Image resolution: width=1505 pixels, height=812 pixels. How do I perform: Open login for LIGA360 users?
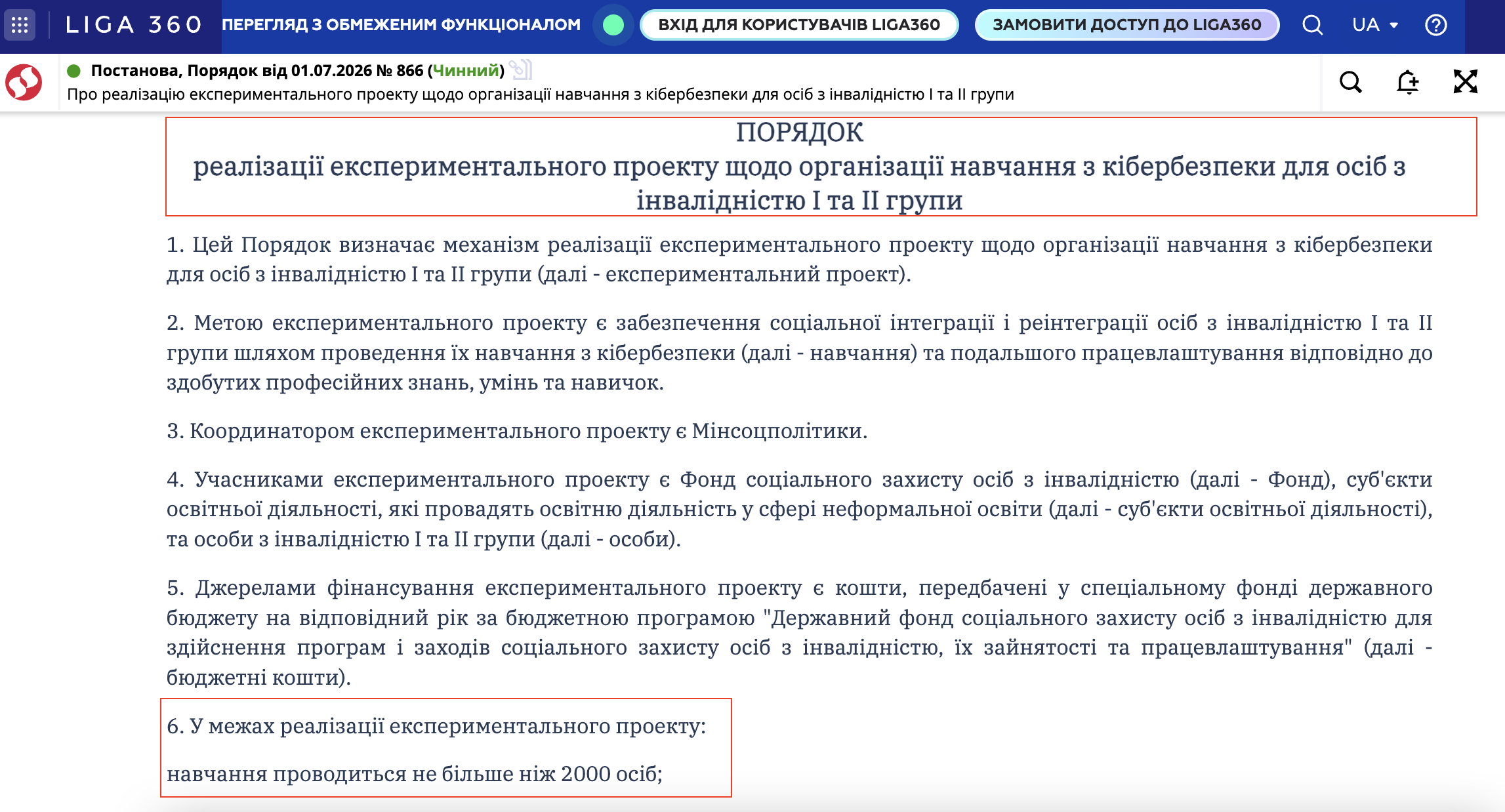pos(799,25)
